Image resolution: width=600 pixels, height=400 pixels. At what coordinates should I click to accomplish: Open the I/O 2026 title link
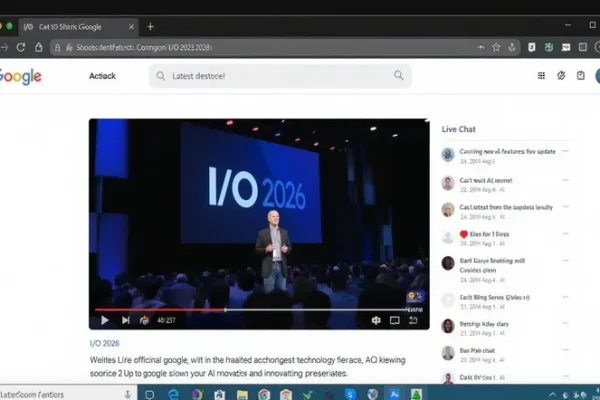pos(104,343)
